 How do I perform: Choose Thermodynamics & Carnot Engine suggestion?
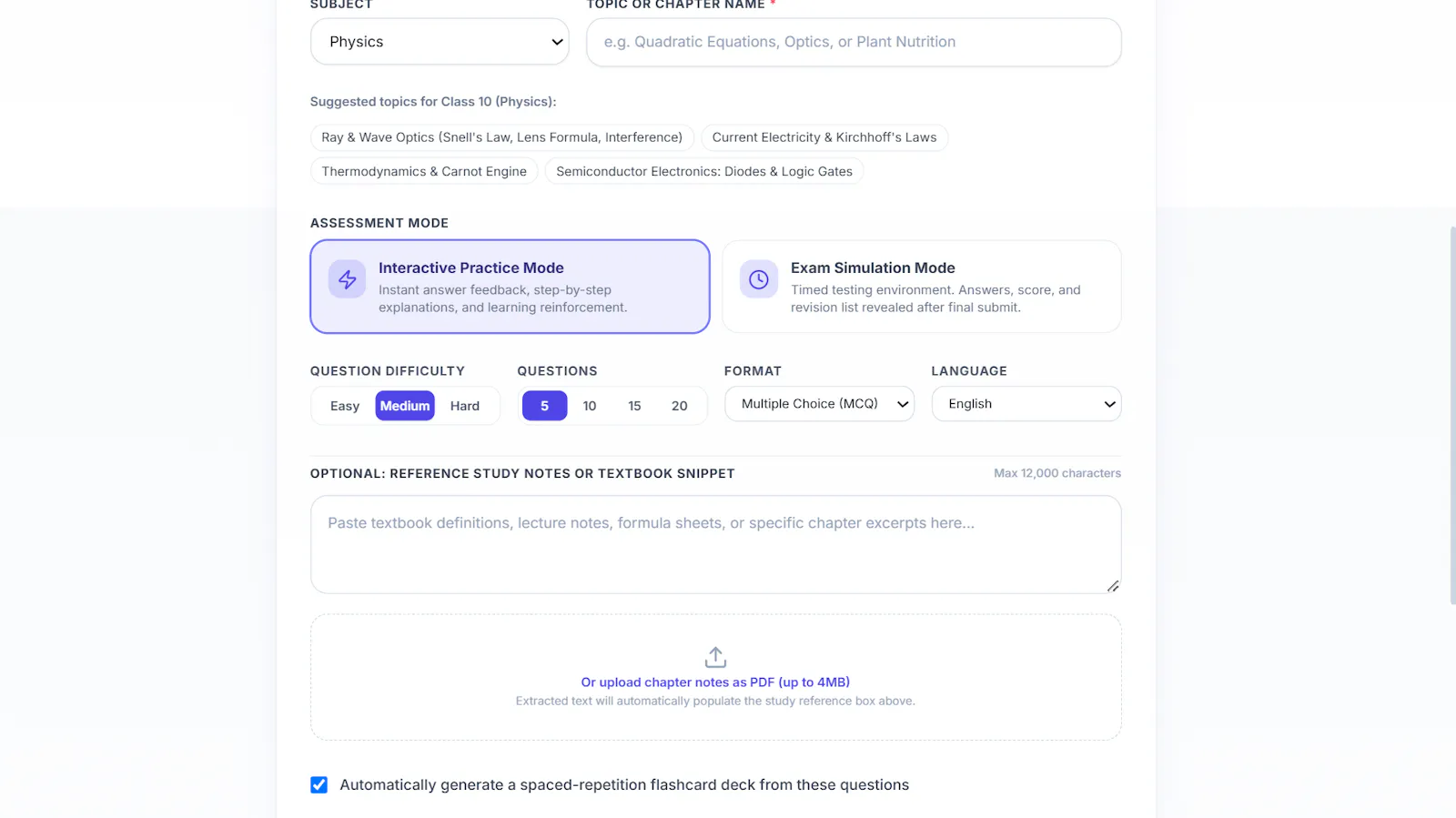[x=424, y=171]
